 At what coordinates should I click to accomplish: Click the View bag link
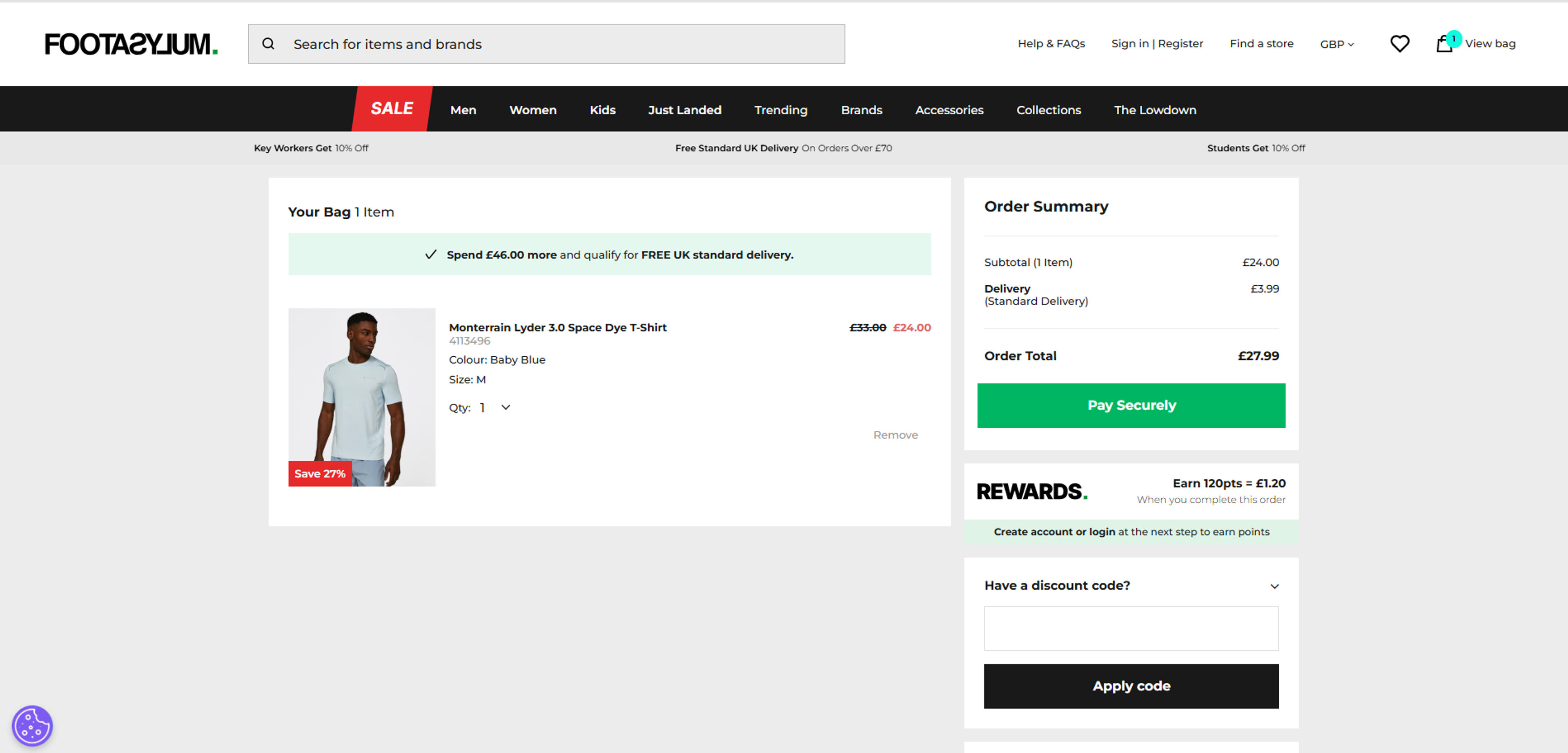(1490, 44)
